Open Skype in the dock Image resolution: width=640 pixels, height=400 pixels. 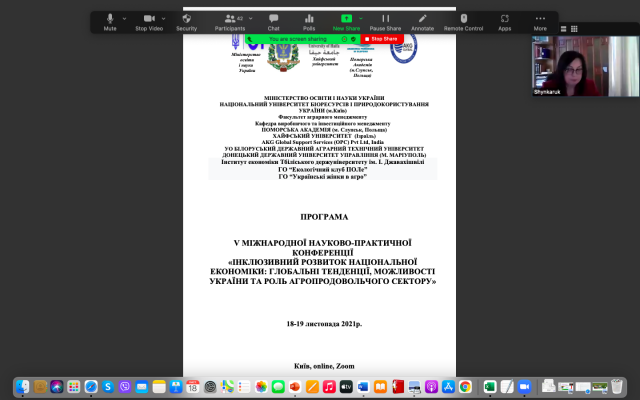(108, 387)
